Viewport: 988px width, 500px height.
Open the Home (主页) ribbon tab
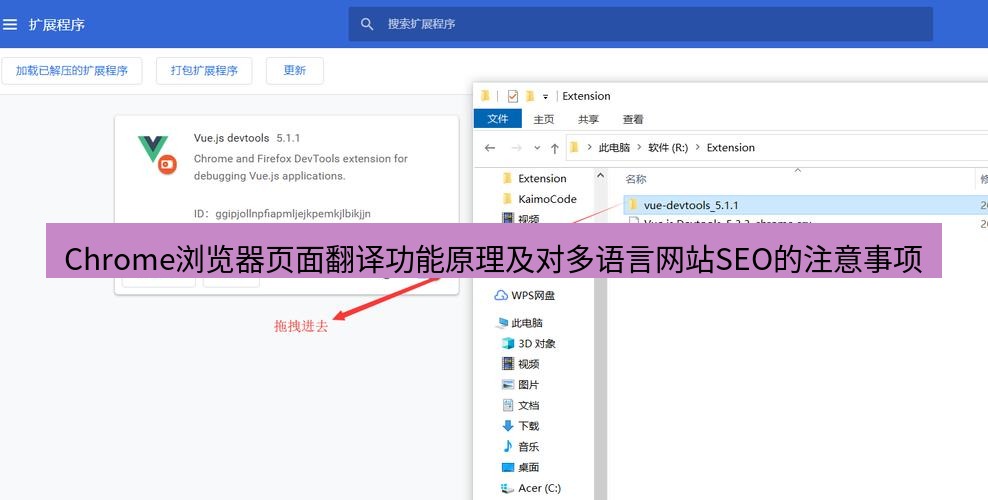coord(544,119)
